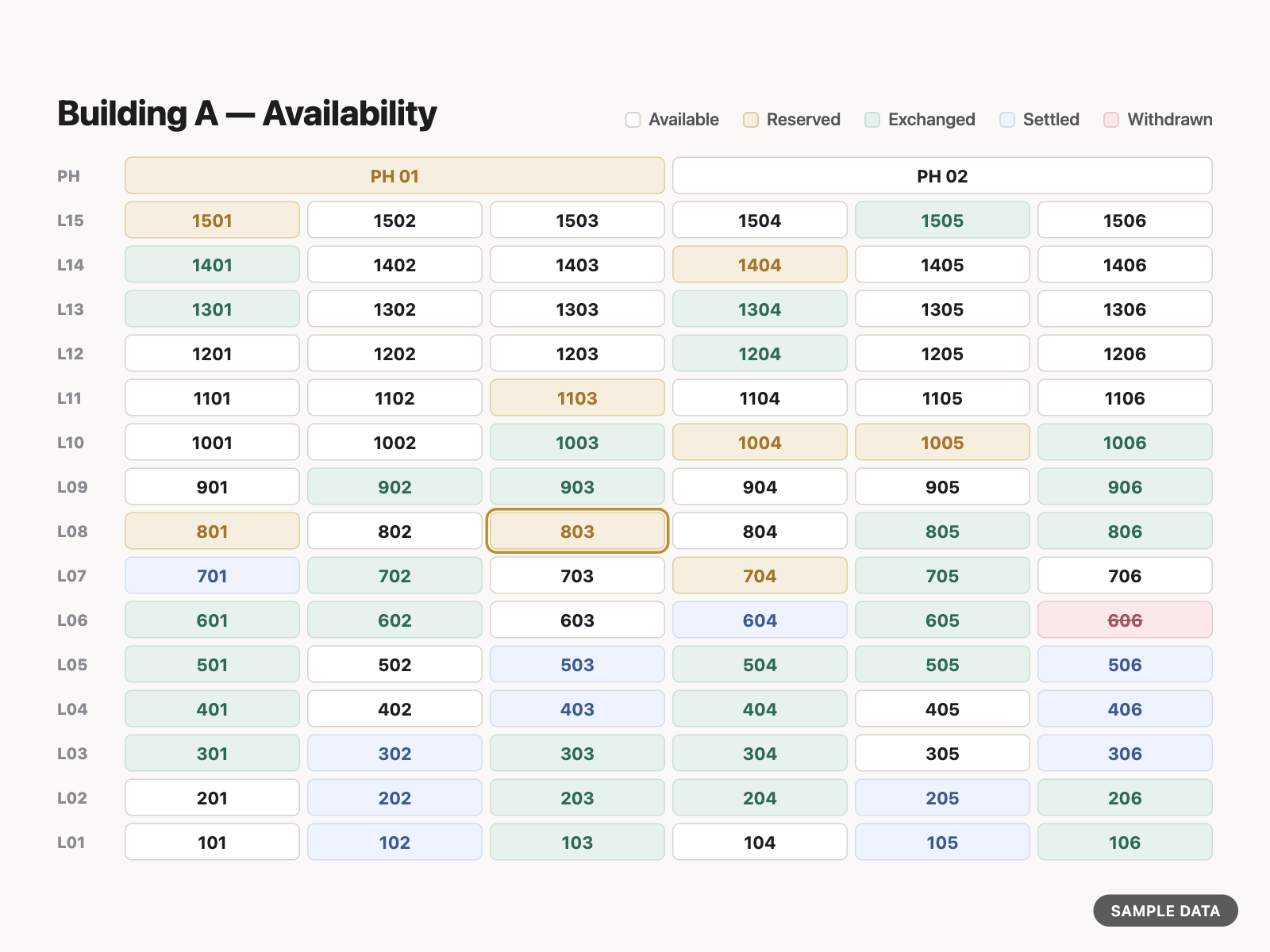Open exchanged unit 206
This screenshot has width=1270, height=952.
tap(1125, 797)
